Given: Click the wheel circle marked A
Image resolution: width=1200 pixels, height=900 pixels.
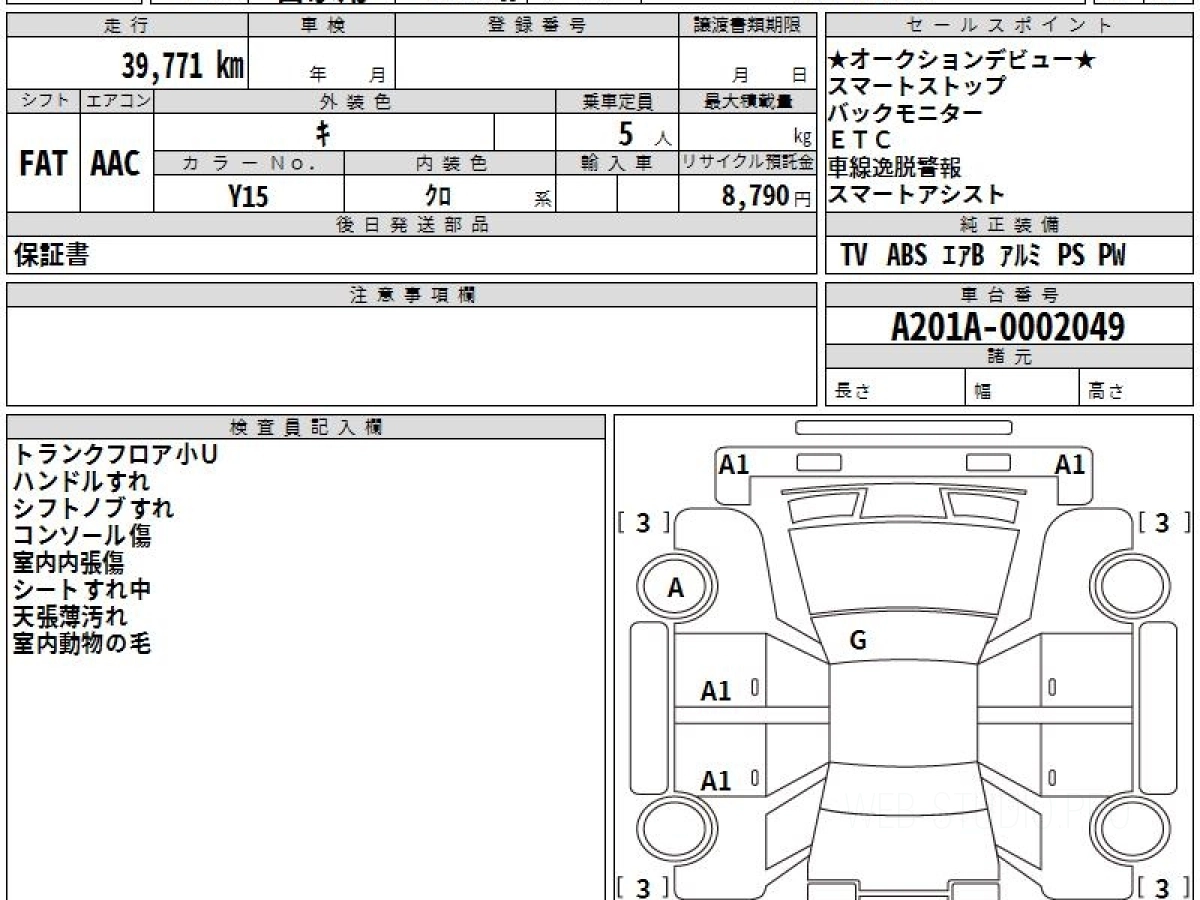Looking at the screenshot, I should coord(675,588).
